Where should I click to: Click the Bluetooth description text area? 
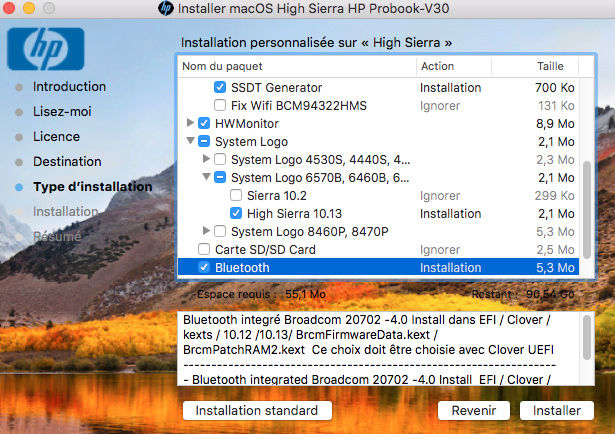click(x=380, y=349)
